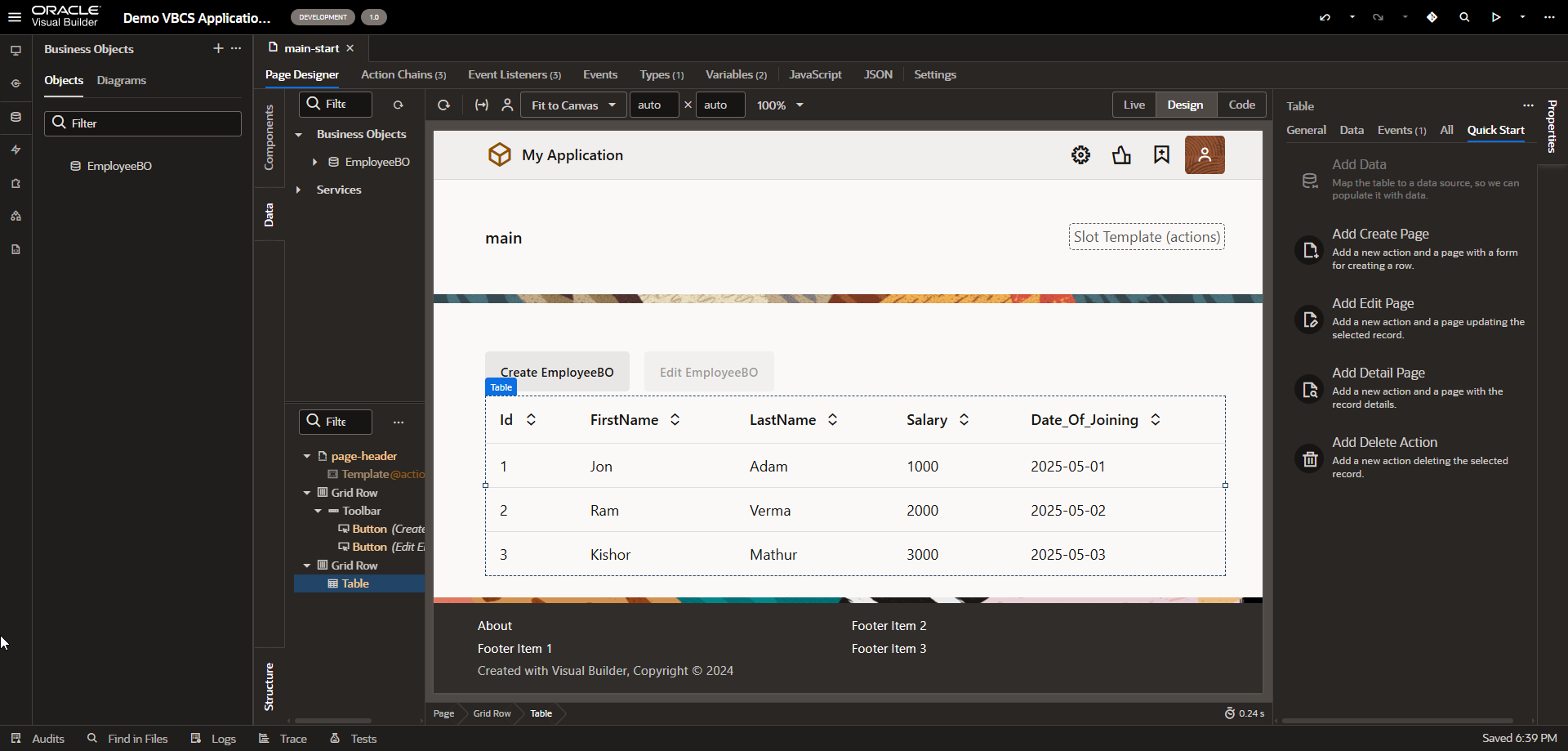Image resolution: width=1568 pixels, height=751 pixels.
Task: Switch the canvas to Live mode
Action: point(1134,105)
